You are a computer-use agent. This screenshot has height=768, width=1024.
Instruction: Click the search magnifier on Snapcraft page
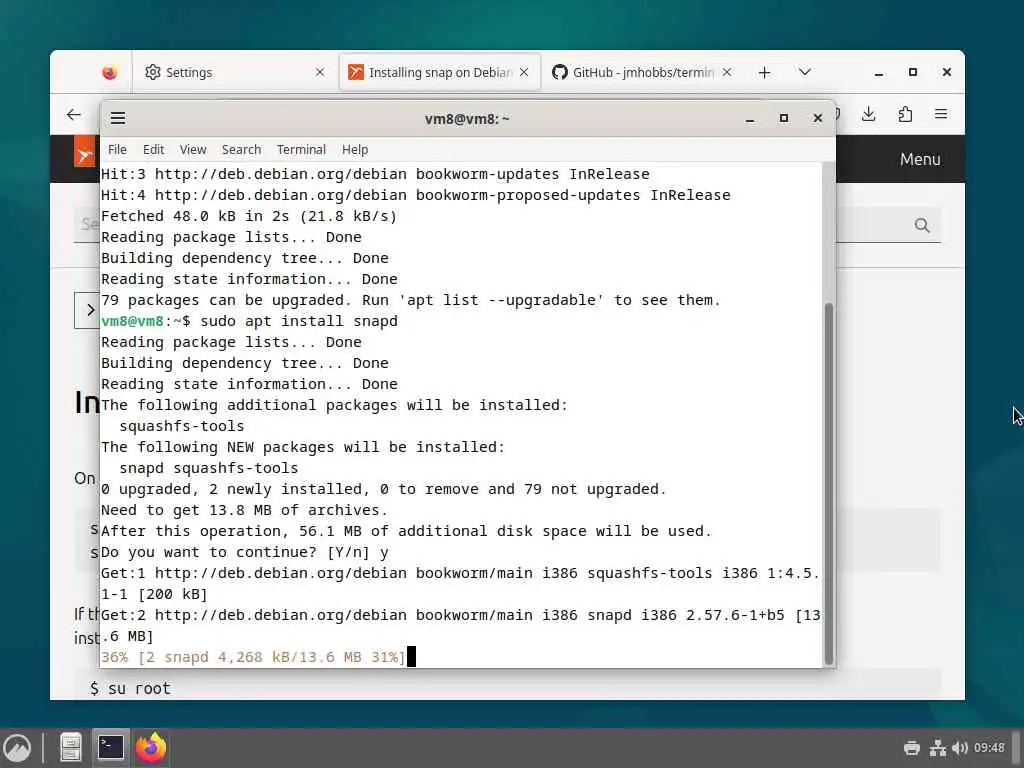point(921,225)
